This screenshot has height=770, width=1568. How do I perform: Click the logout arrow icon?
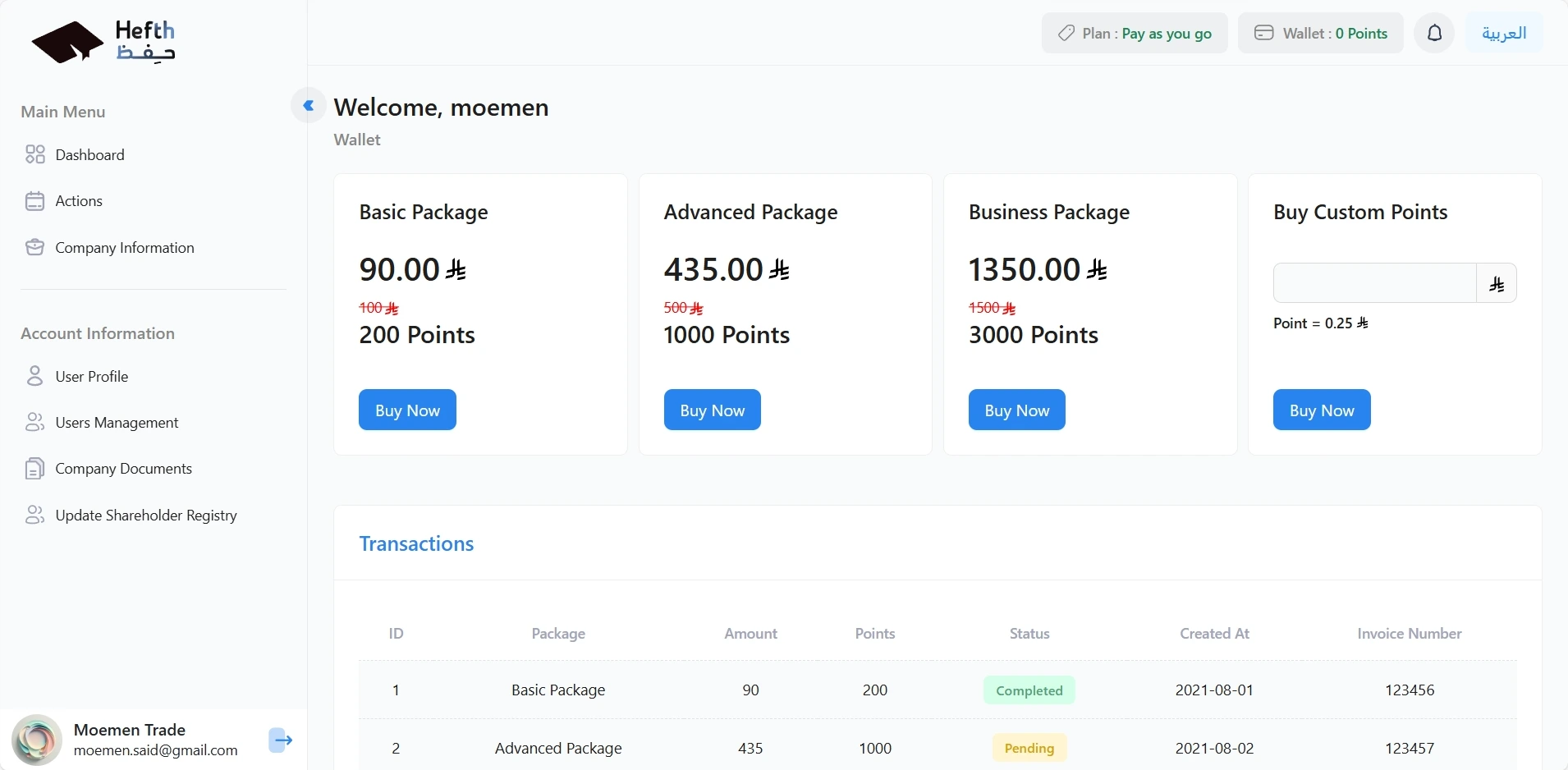[x=281, y=740]
